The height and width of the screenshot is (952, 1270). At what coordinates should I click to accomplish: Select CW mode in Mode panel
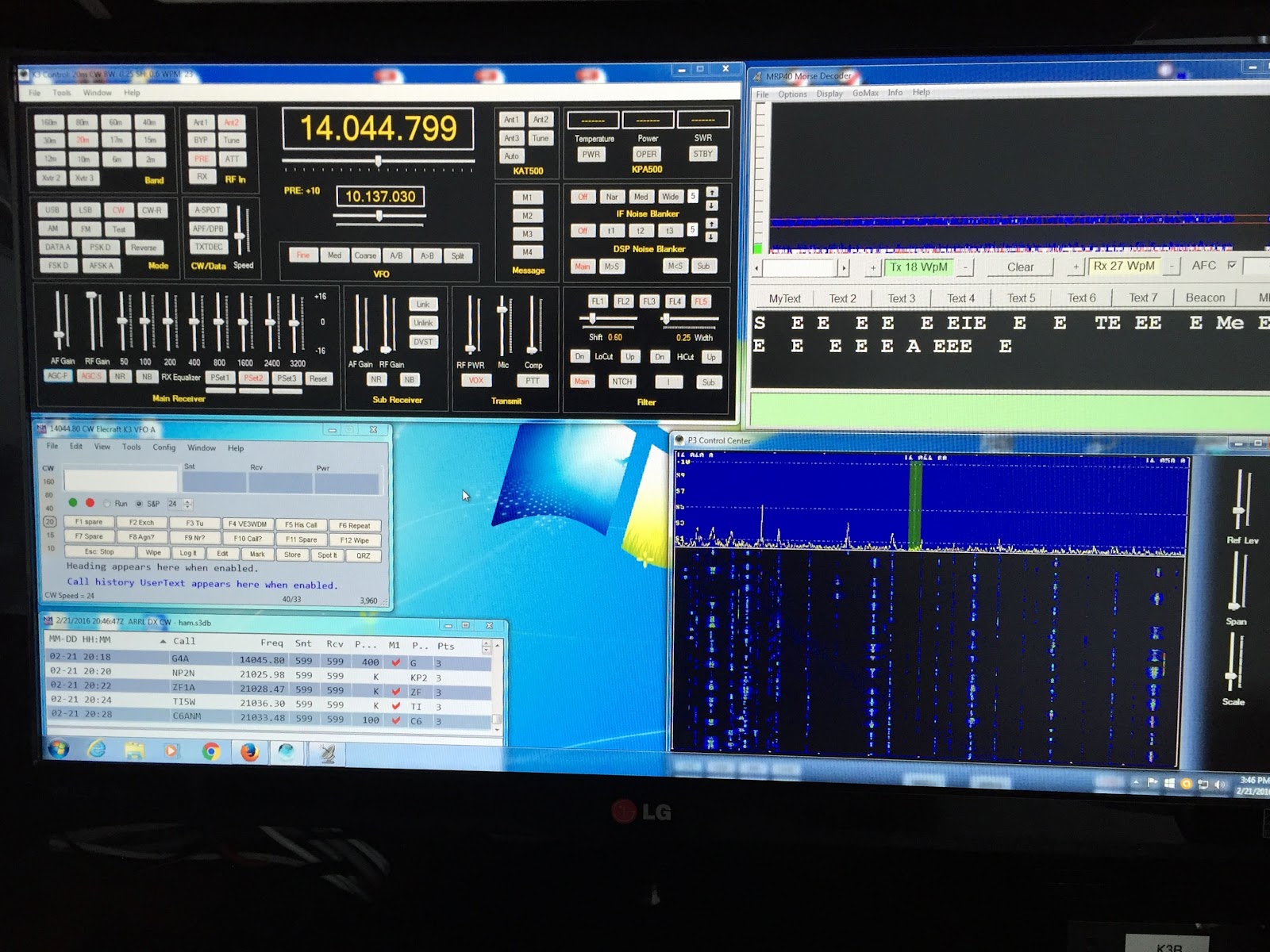[x=118, y=210]
